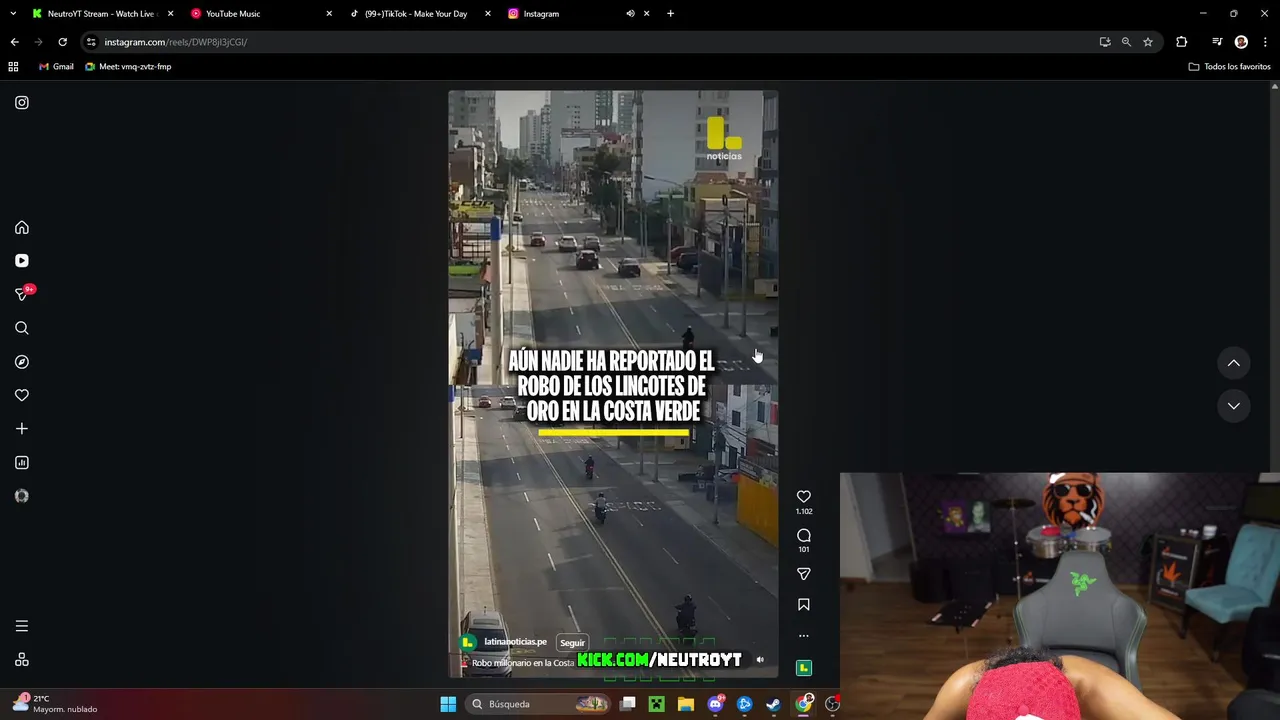Open Chrome extensions puzzle icon
The width and height of the screenshot is (1280, 720).
(x=1182, y=42)
